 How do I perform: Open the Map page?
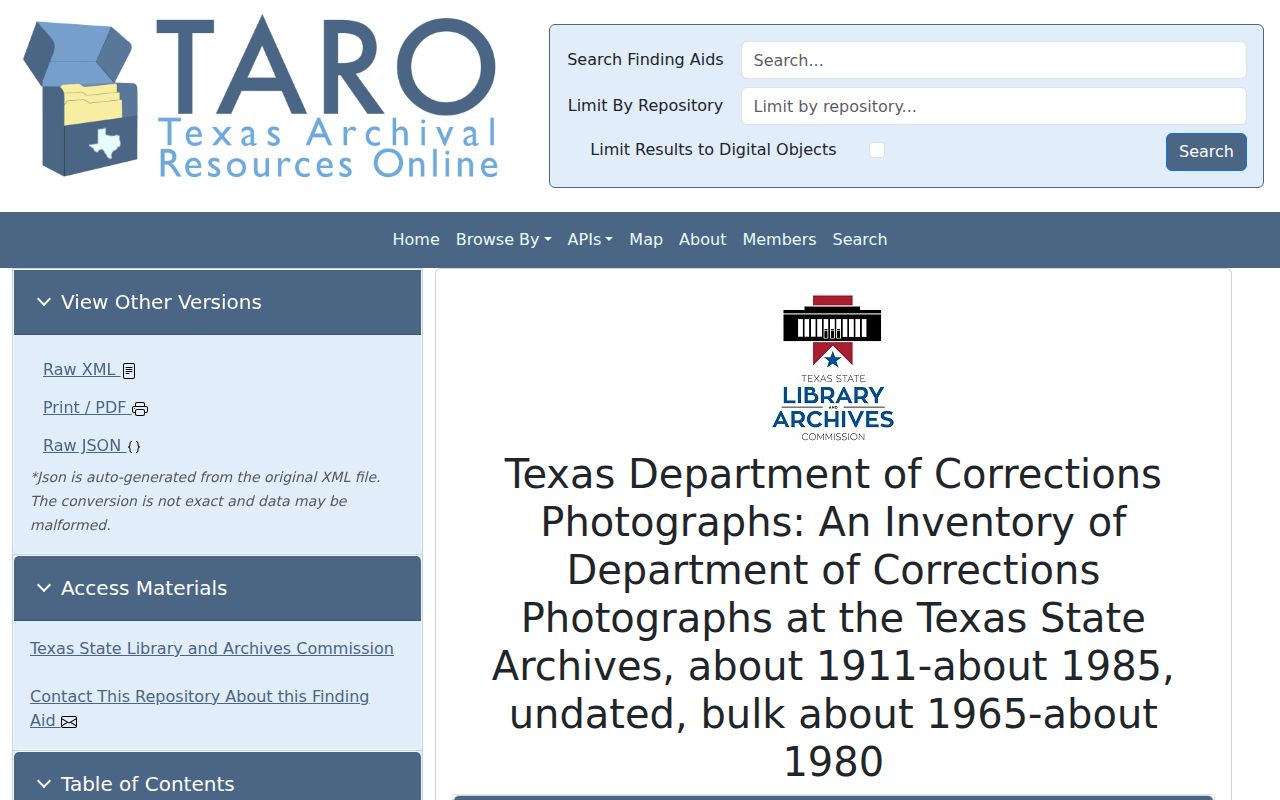click(646, 239)
